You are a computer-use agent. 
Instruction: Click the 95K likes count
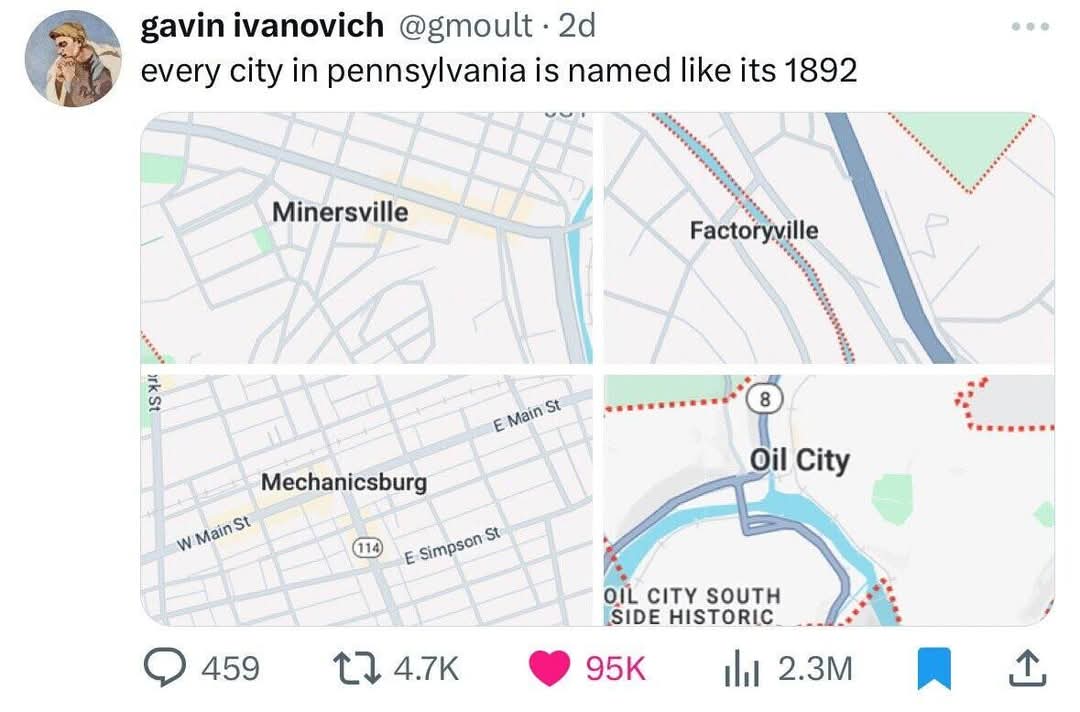click(x=615, y=668)
